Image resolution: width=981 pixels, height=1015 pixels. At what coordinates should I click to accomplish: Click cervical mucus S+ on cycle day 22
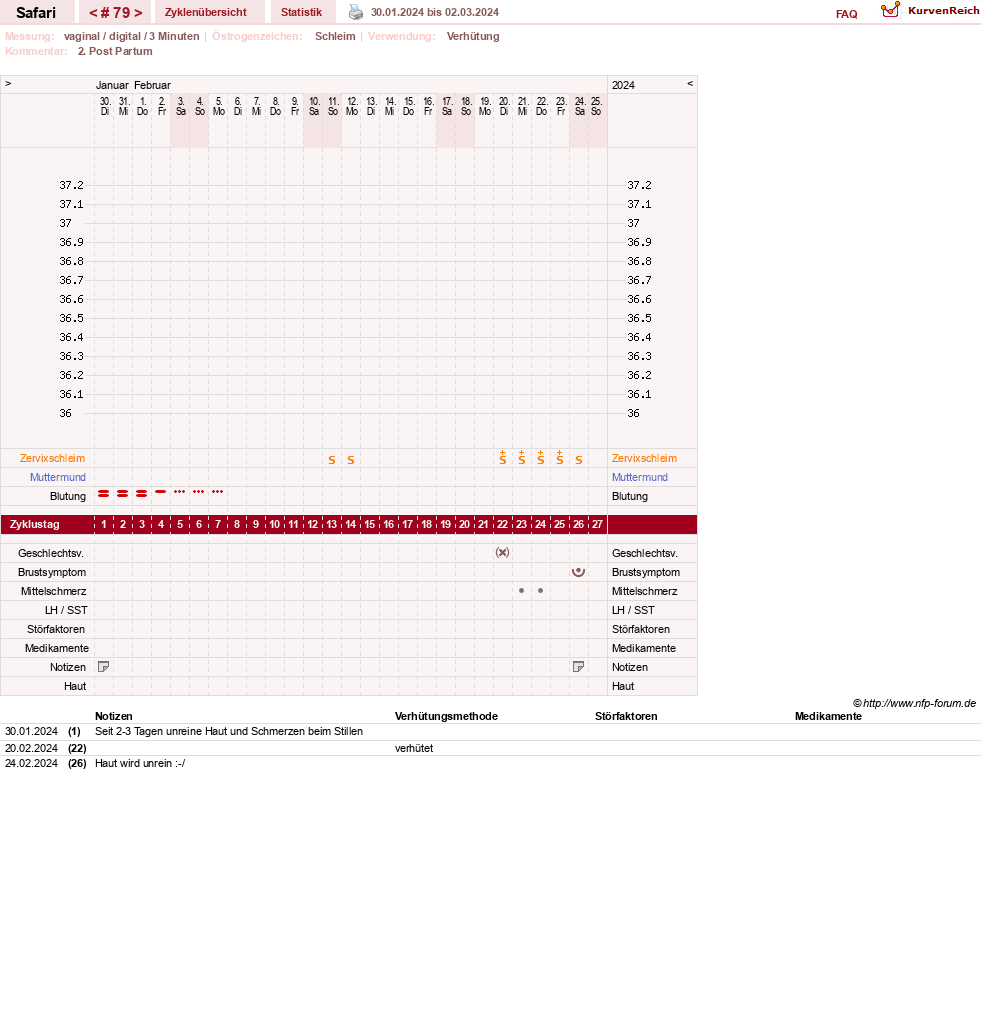coord(502,458)
